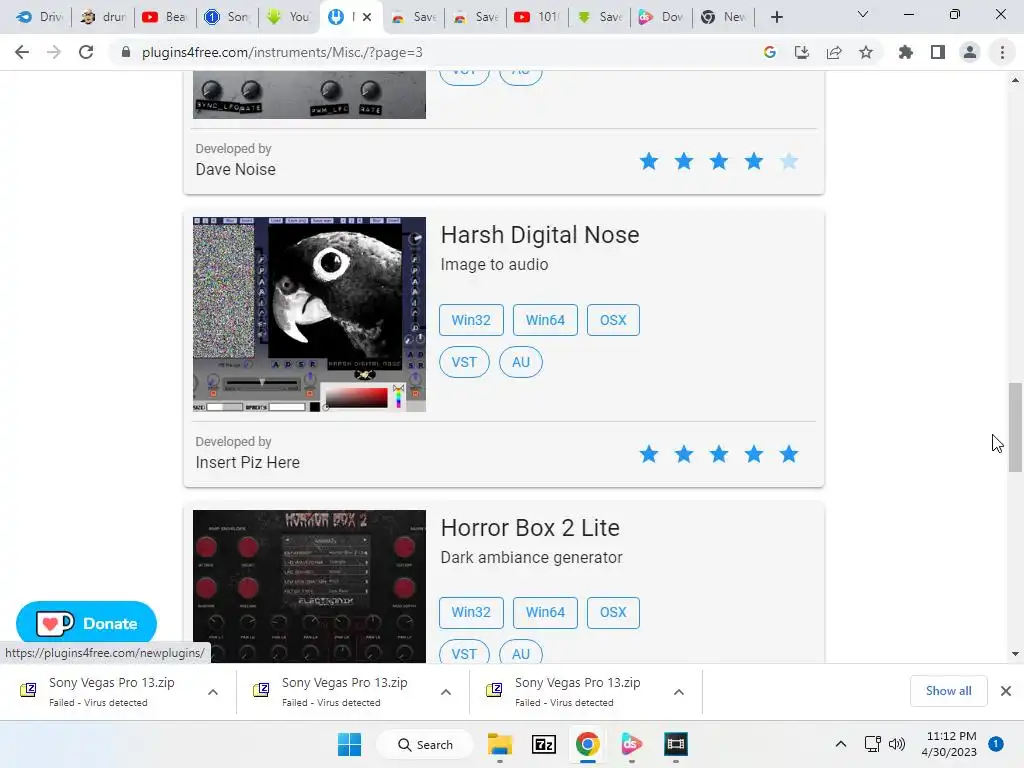Open Harsh Digital Nose title link
The height and width of the screenshot is (768, 1024).
[539, 235]
